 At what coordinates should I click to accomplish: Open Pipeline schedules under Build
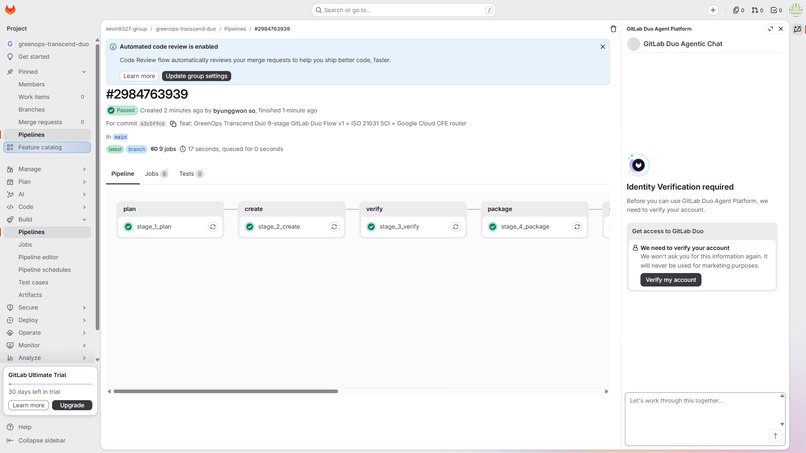coord(45,270)
